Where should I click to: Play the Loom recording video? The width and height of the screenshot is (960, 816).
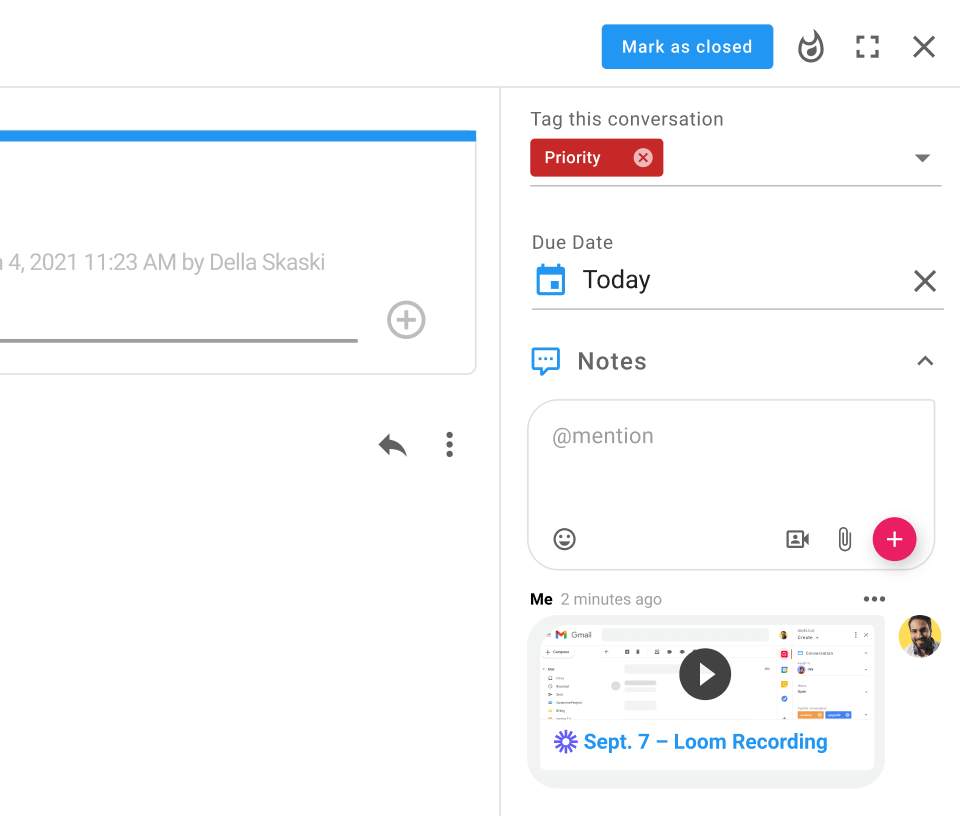pos(705,674)
